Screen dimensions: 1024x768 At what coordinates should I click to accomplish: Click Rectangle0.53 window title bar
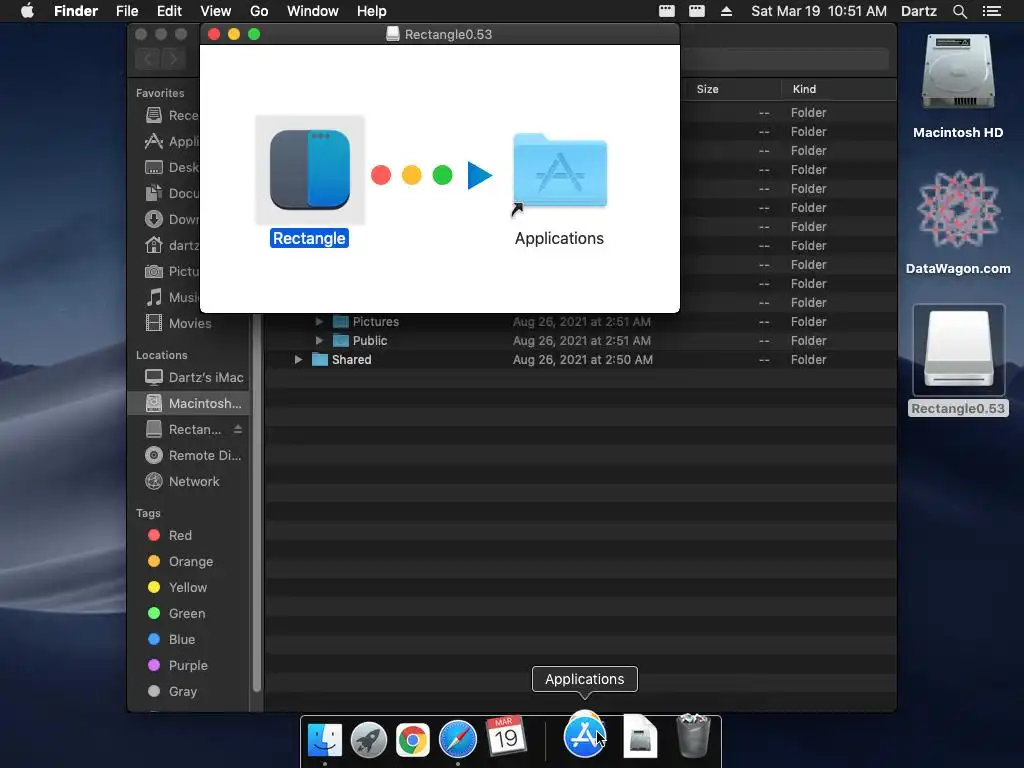pos(440,34)
